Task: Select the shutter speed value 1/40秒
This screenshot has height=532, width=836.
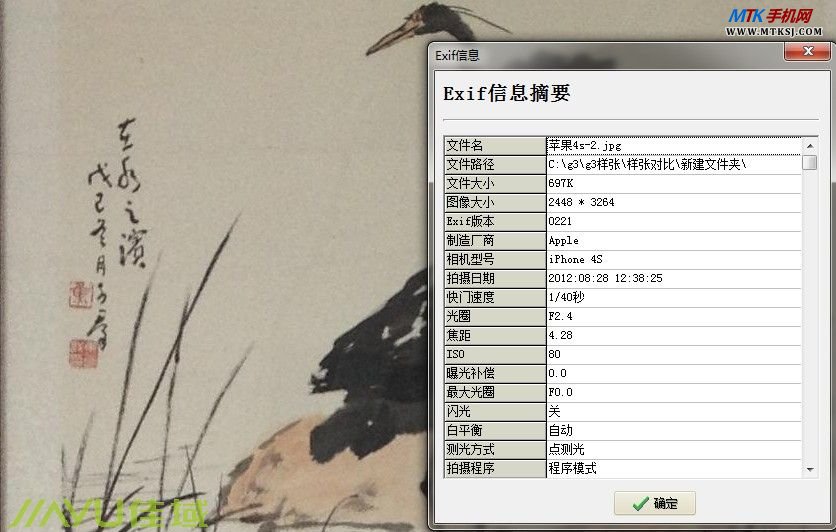Action: click(x=674, y=297)
